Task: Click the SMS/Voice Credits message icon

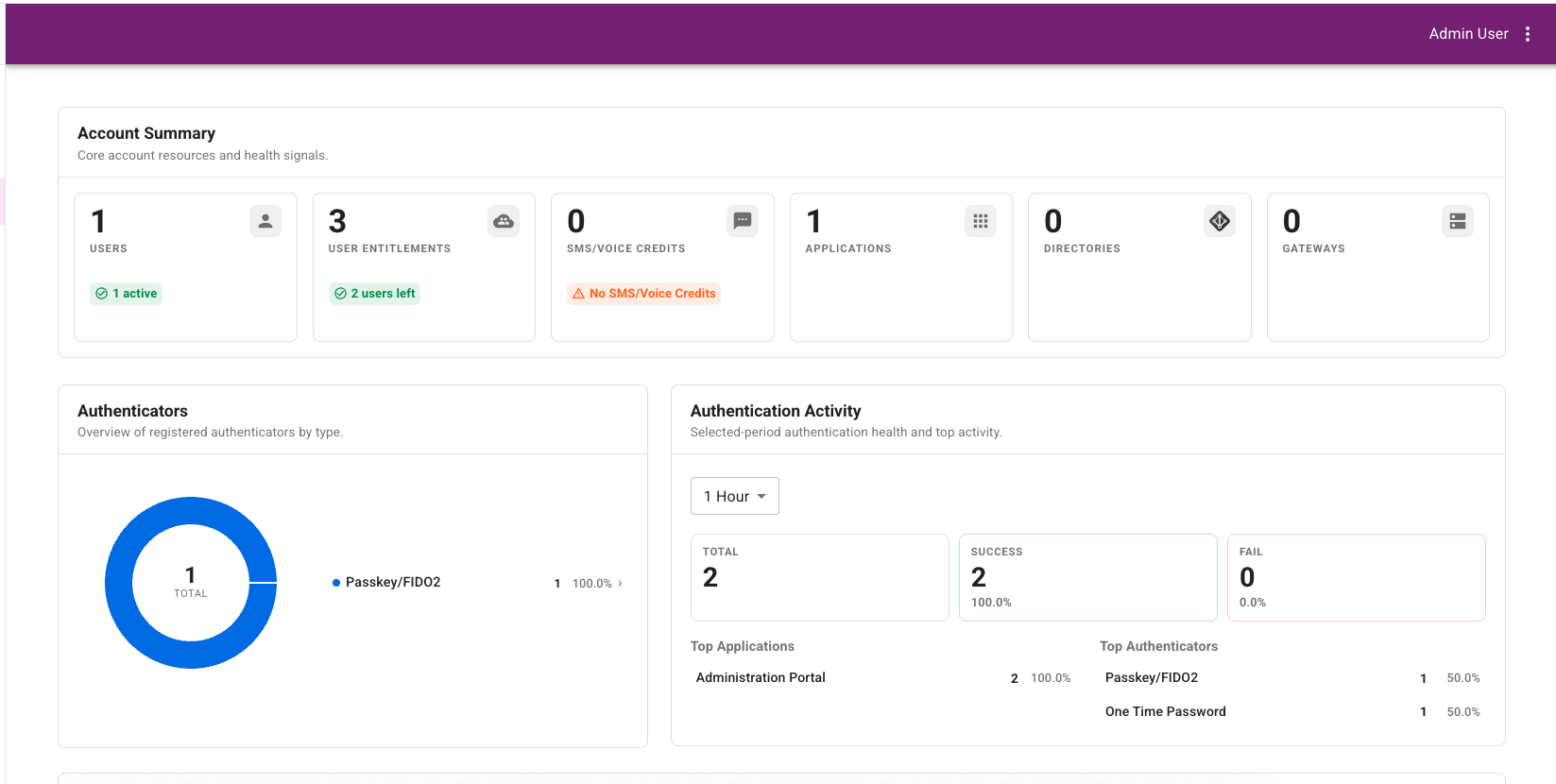Action: pyautogui.click(x=743, y=221)
